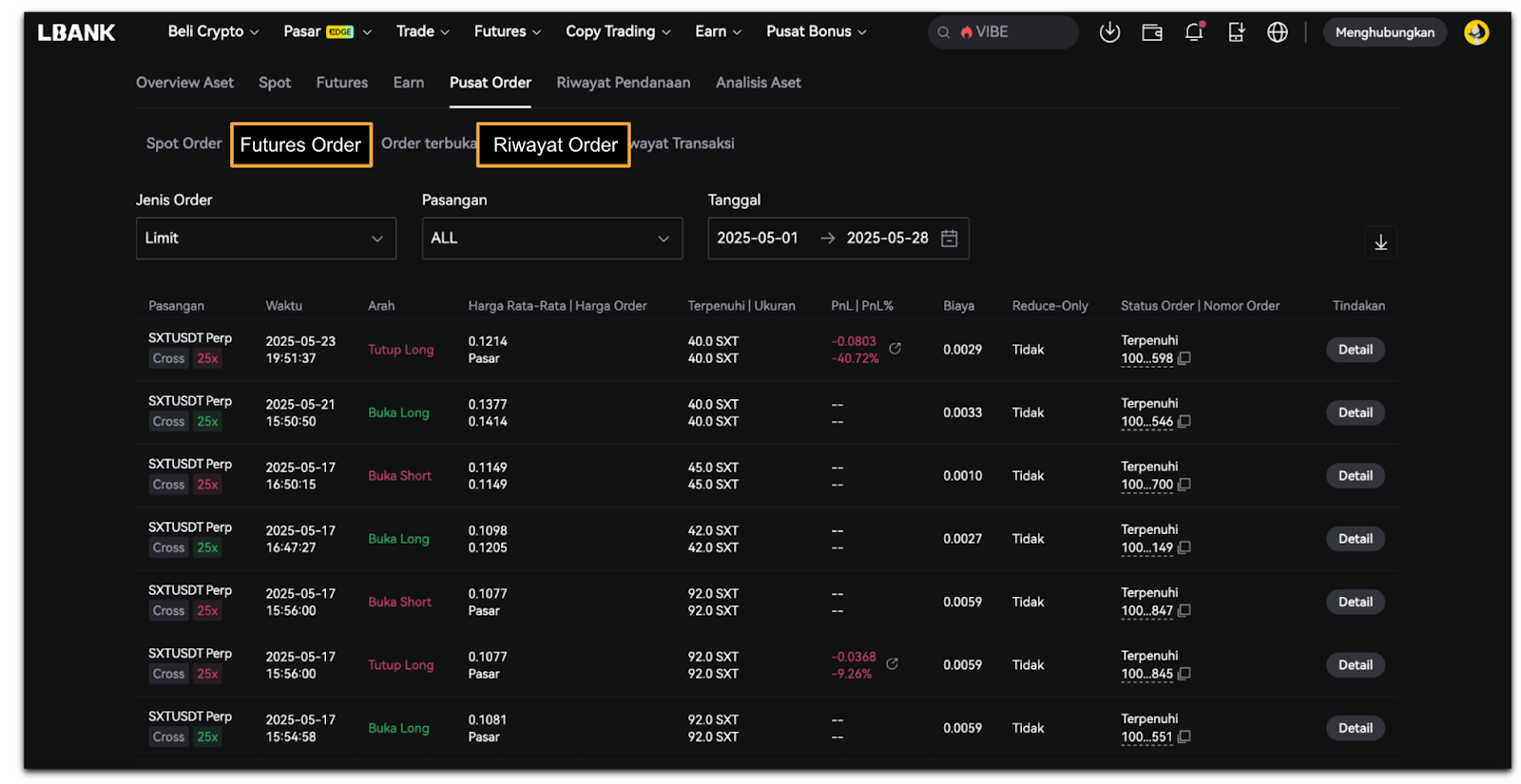This screenshot has width=1521, height=784.
Task: Expand the Pasangan ALL dropdown
Action: point(551,239)
